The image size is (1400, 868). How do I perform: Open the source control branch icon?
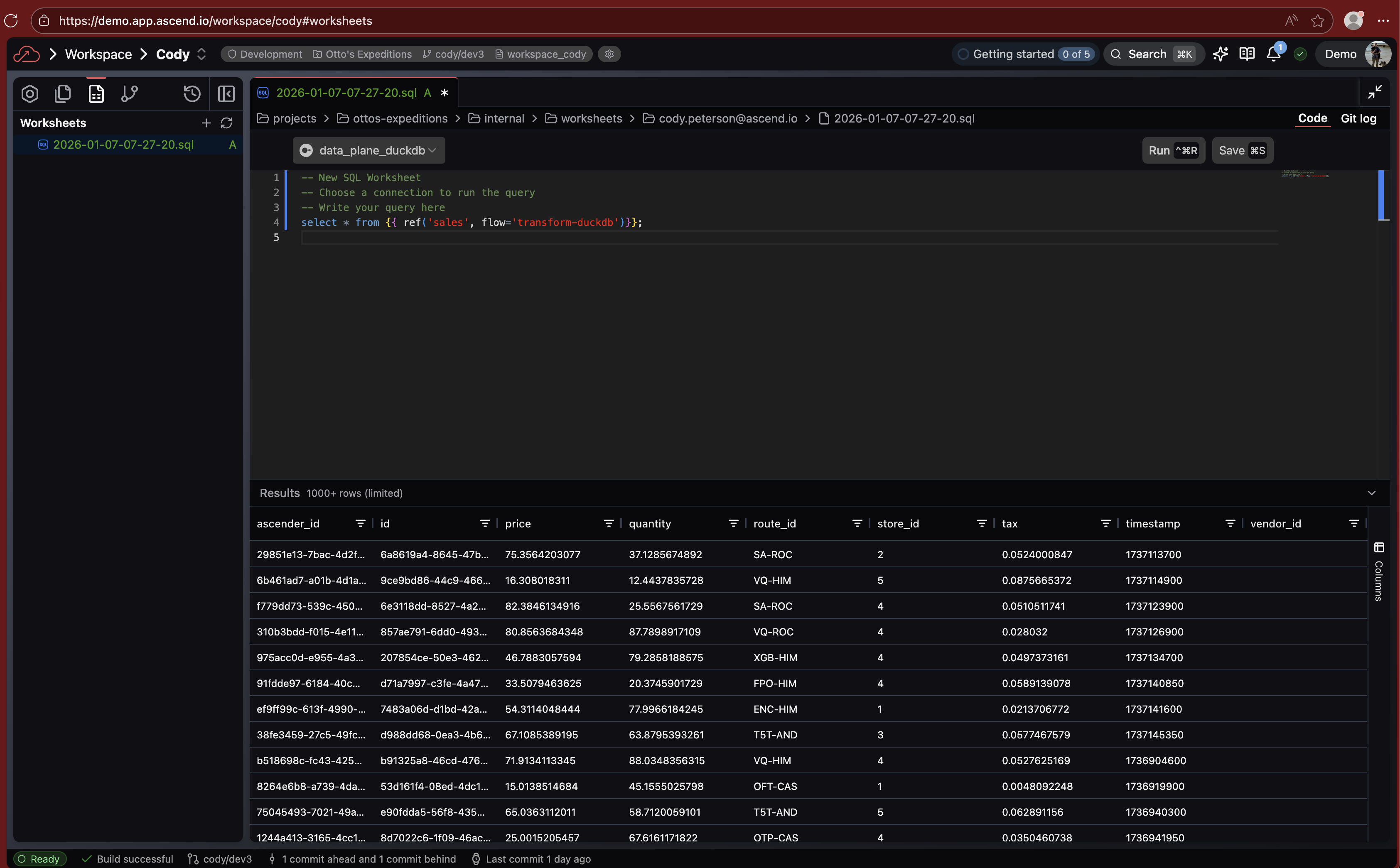point(129,93)
